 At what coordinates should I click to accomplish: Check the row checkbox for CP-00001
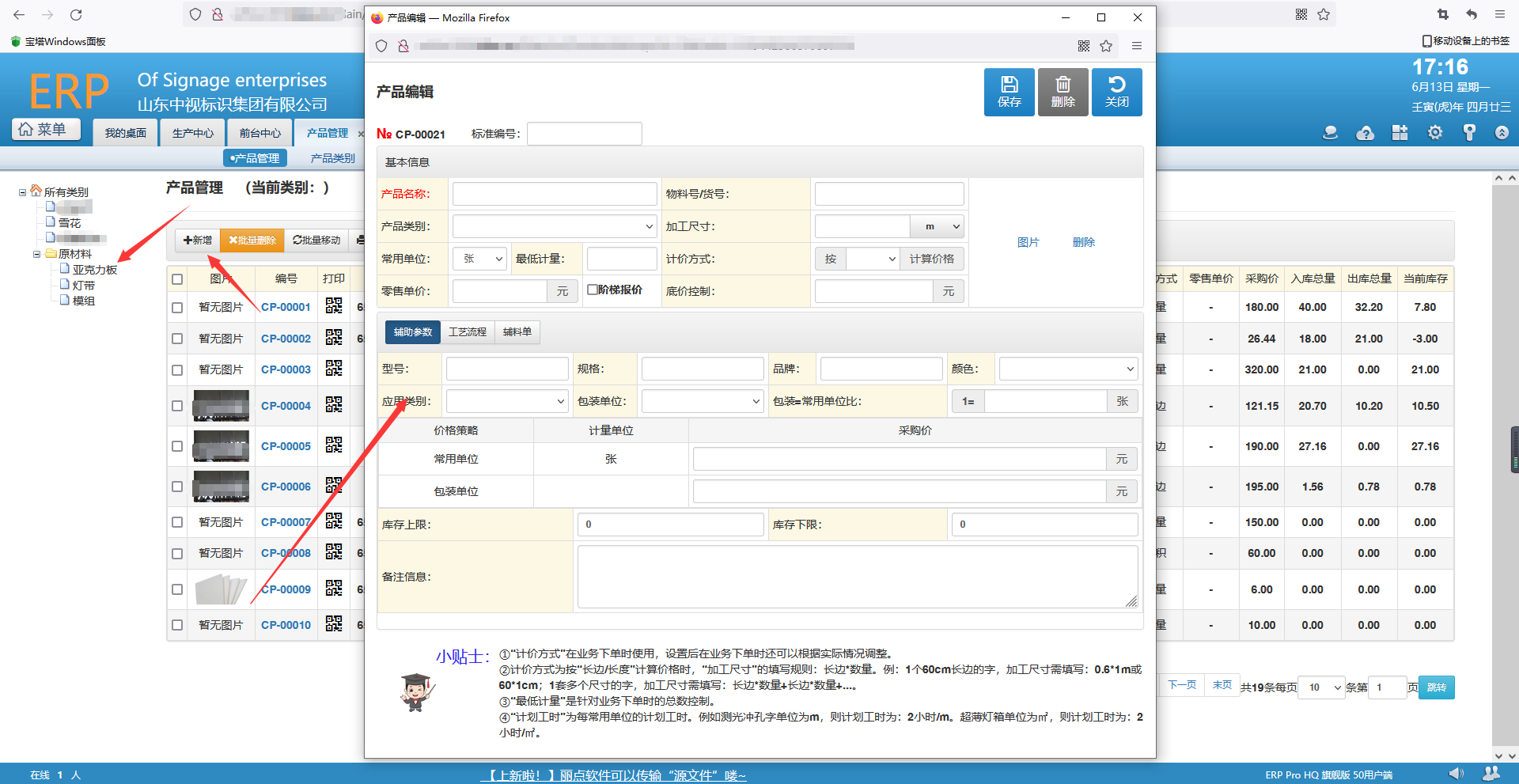point(177,308)
